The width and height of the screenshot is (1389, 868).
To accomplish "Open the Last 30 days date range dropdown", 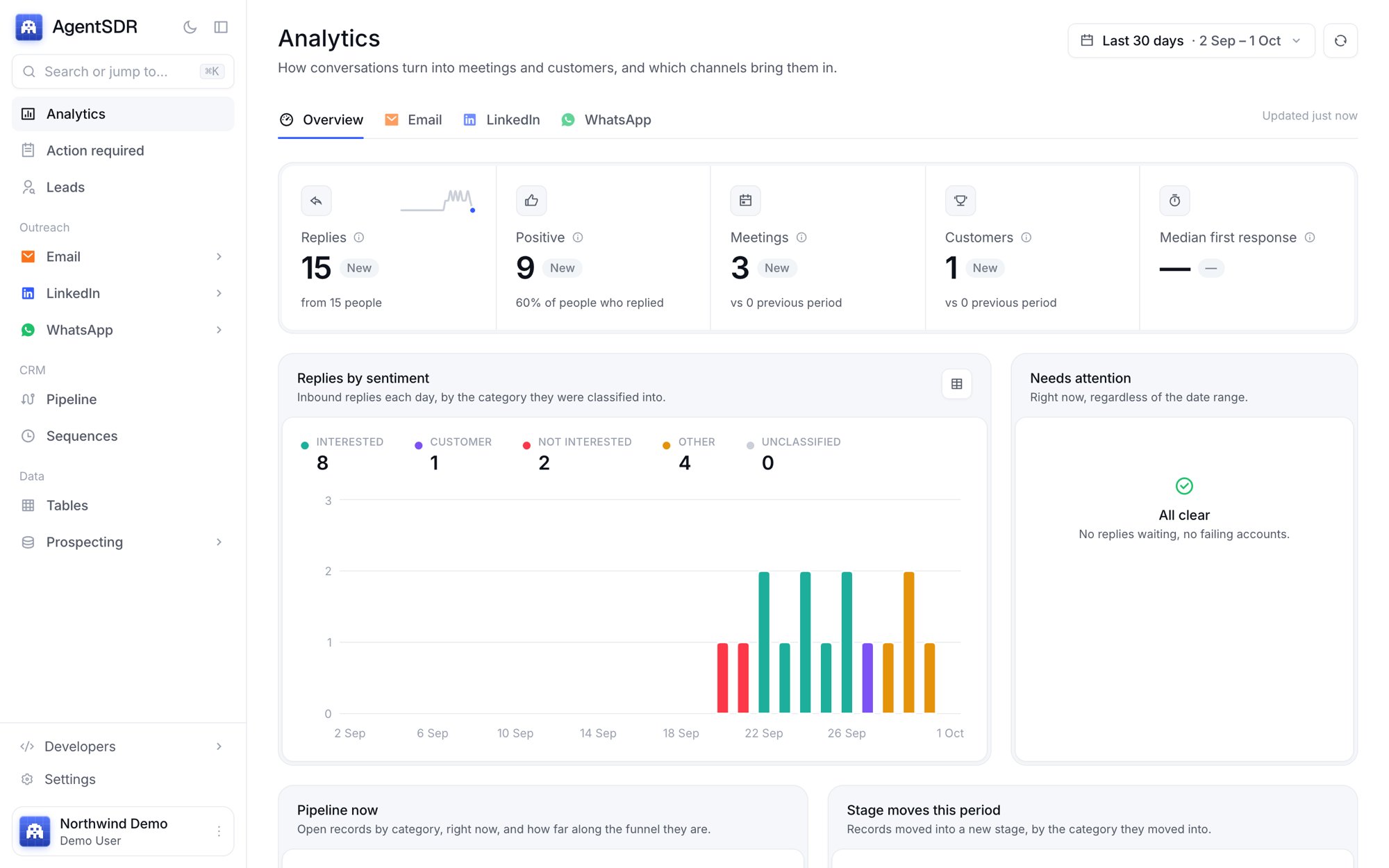I will (1191, 41).
